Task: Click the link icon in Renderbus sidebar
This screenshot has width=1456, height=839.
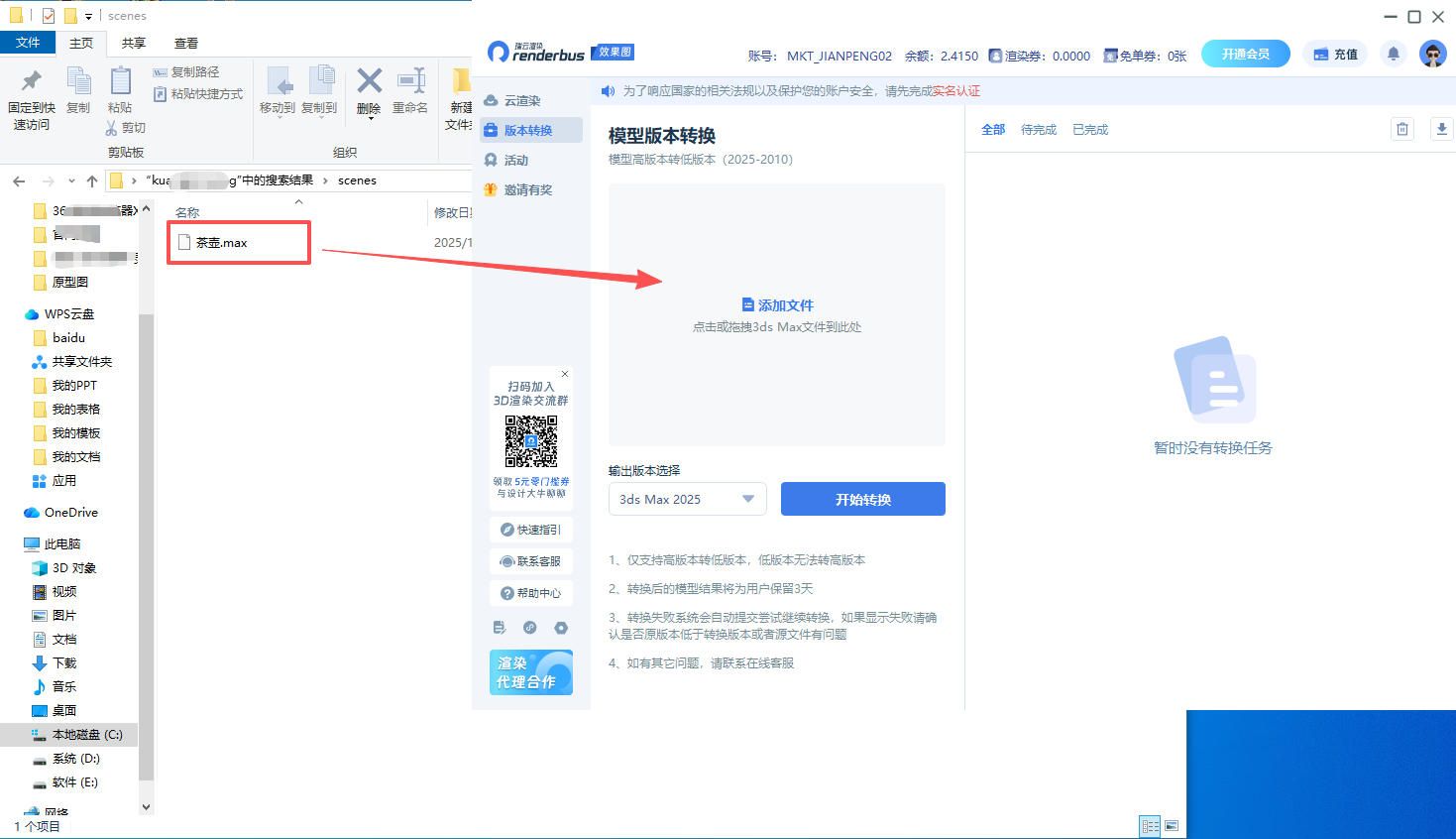Action: click(530, 628)
